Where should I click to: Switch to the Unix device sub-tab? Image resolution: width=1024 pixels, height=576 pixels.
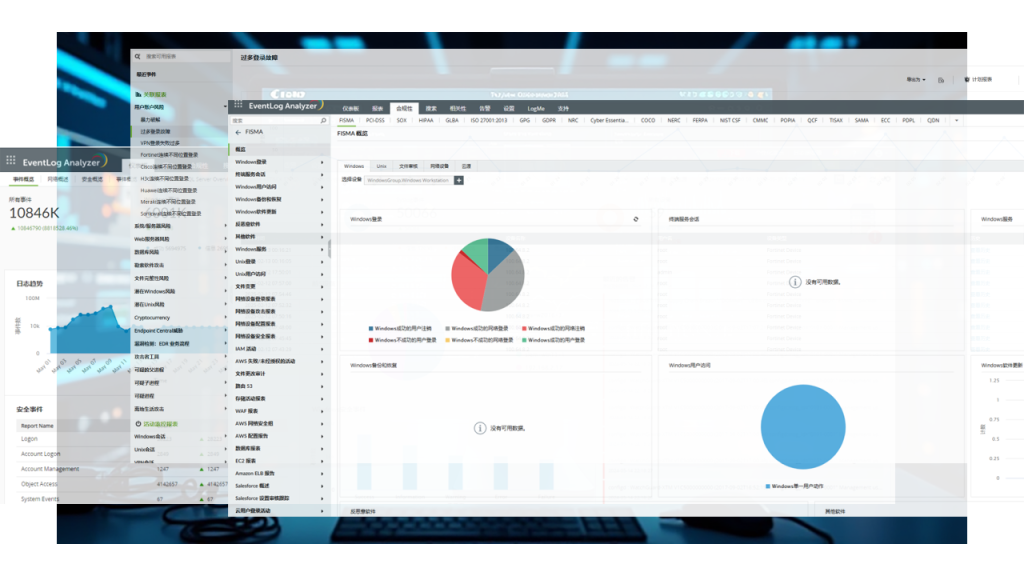pyautogui.click(x=381, y=167)
